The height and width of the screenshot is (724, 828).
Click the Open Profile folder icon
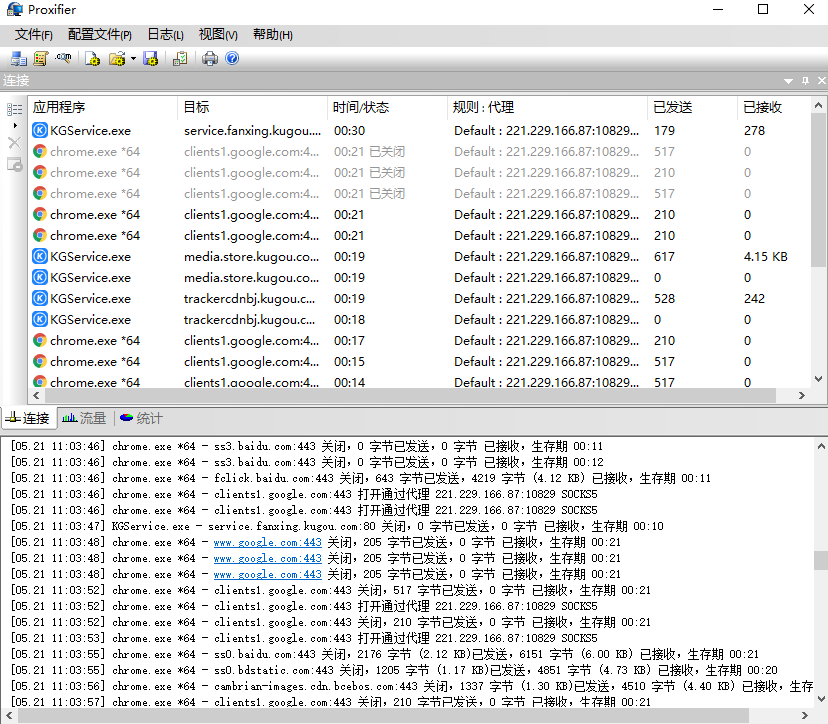click(x=117, y=59)
